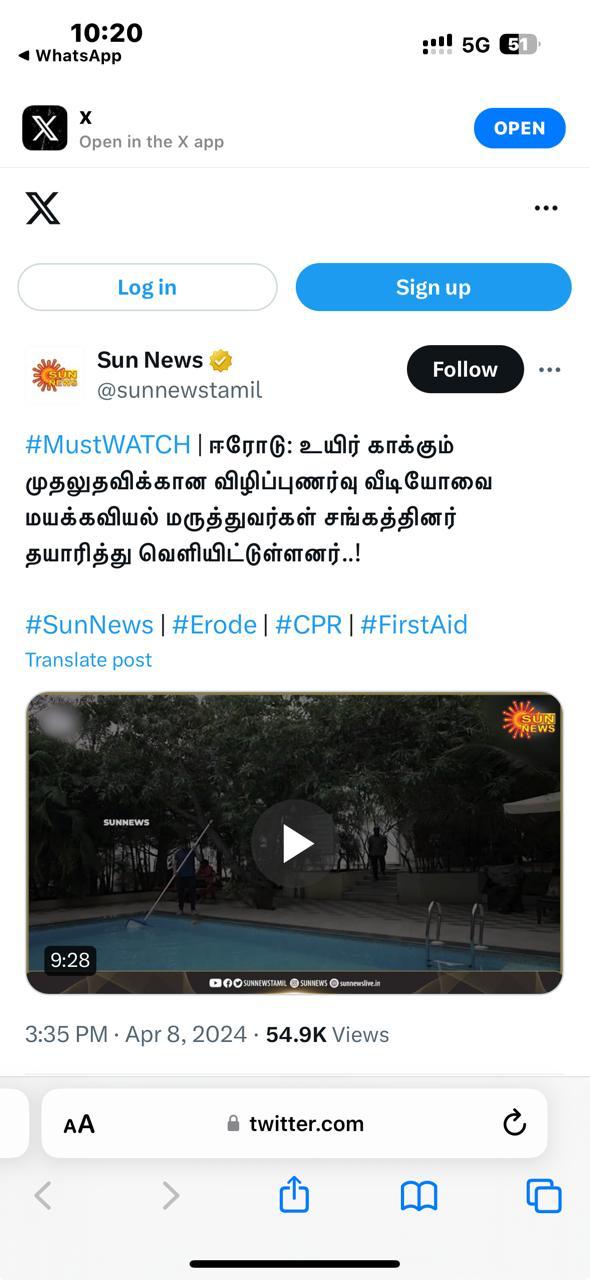This screenshot has width=590, height=1280.
Task: Tap the Log in button
Action: point(147,287)
